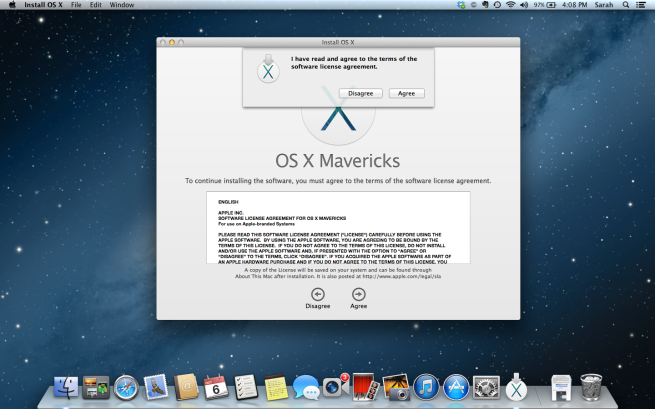The image size is (655, 409).
Task: Open the Trash in the Dock
Action: coord(591,388)
